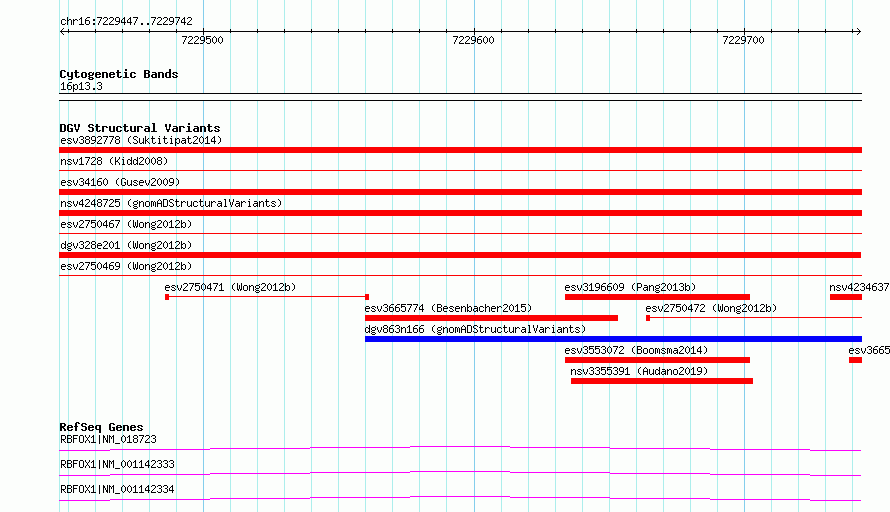Click the 7229500 ruler tick label
The image size is (890, 512).
point(202,40)
